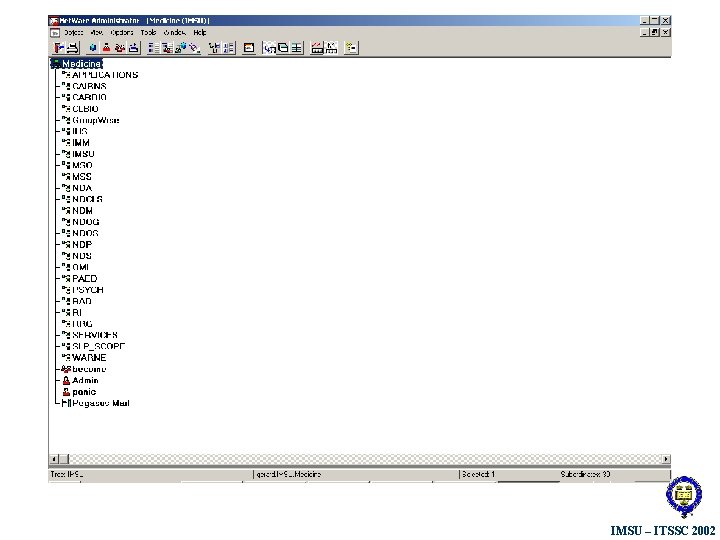
Task: Click the last yellow toolbar icon
Action: tap(351, 48)
